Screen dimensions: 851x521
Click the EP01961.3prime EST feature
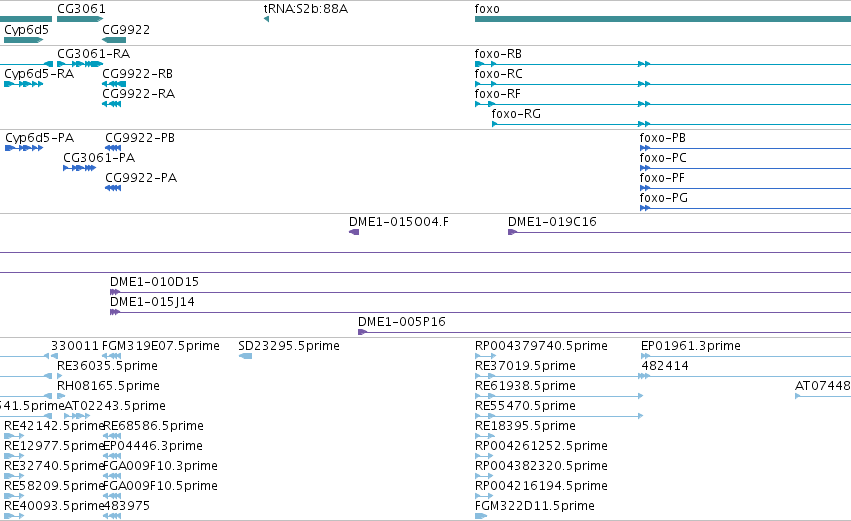[746, 356]
